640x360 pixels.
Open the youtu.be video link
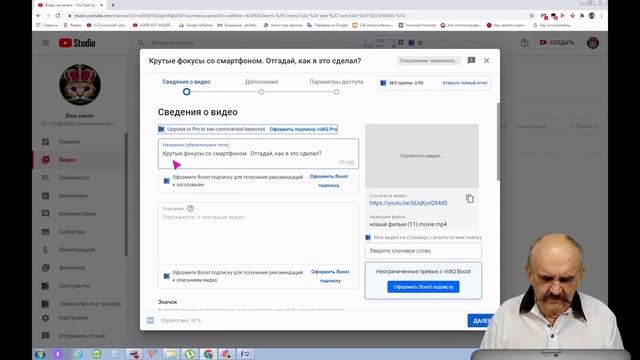click(x=408, y=203)
